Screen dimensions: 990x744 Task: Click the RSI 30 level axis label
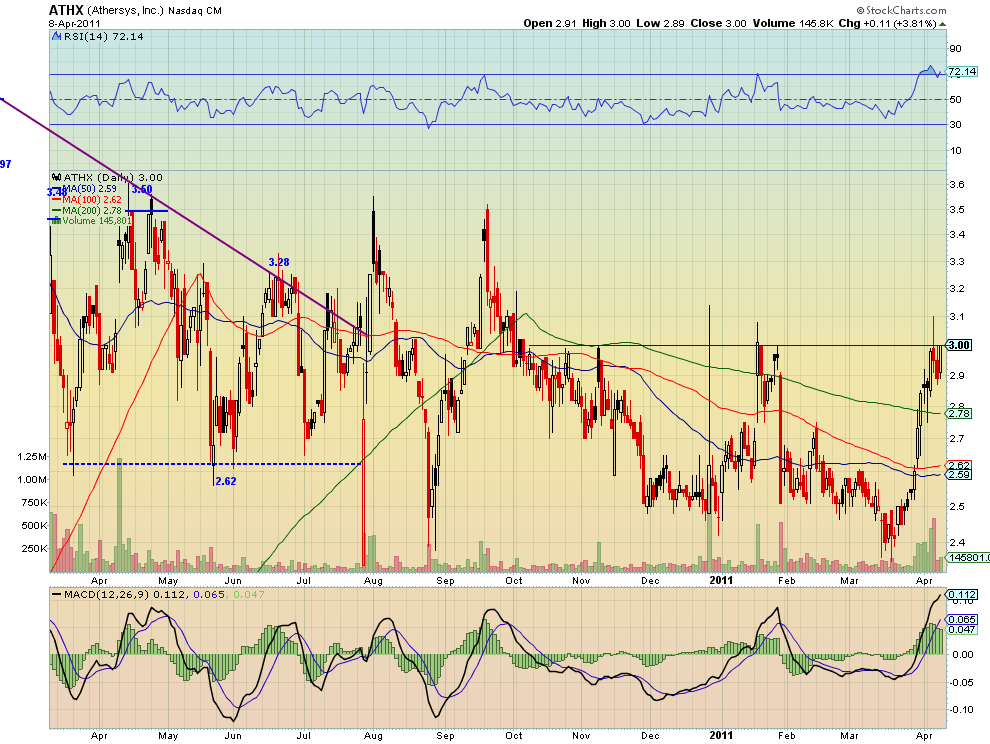coord(955,125)
